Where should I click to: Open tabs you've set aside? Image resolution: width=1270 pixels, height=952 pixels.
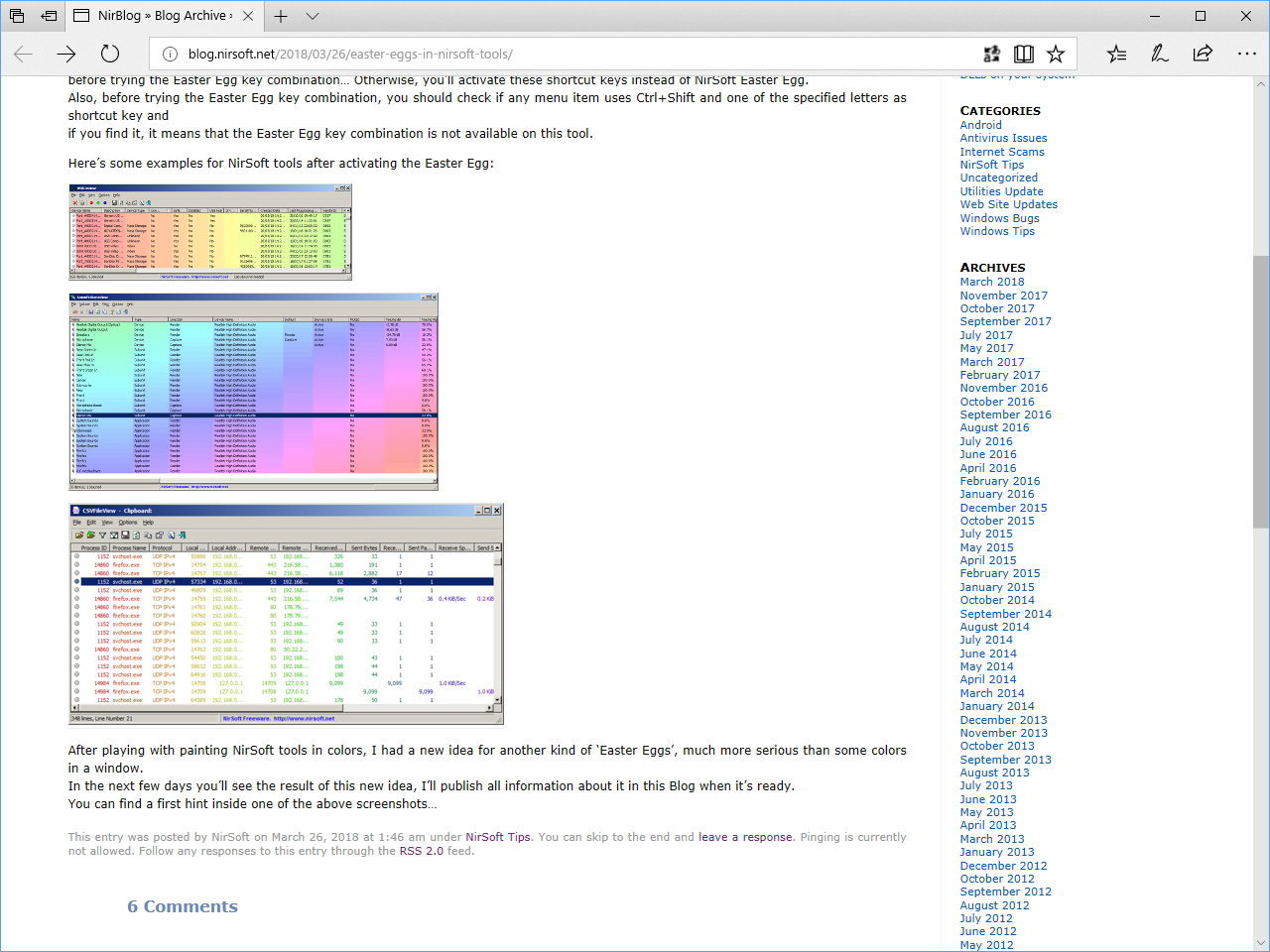click(17, 16)
